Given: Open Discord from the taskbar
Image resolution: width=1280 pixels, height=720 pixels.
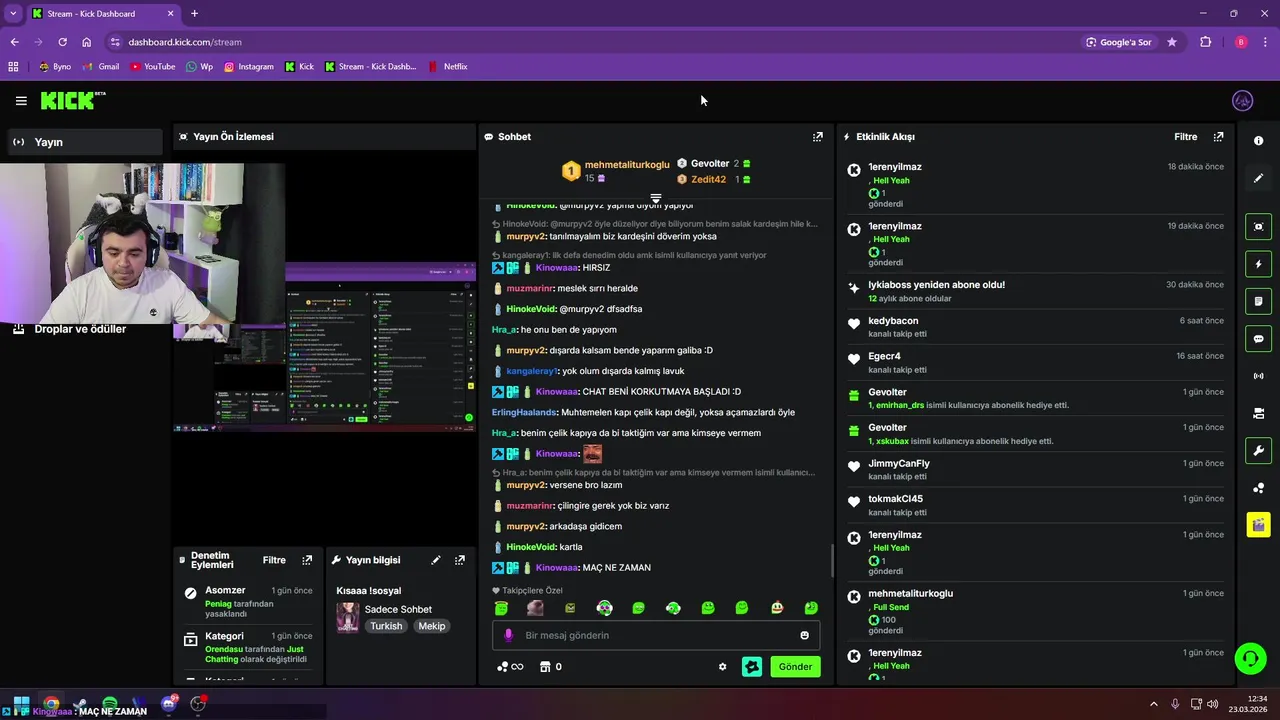Looking at the screenshot, I should [x=169, y=704].
